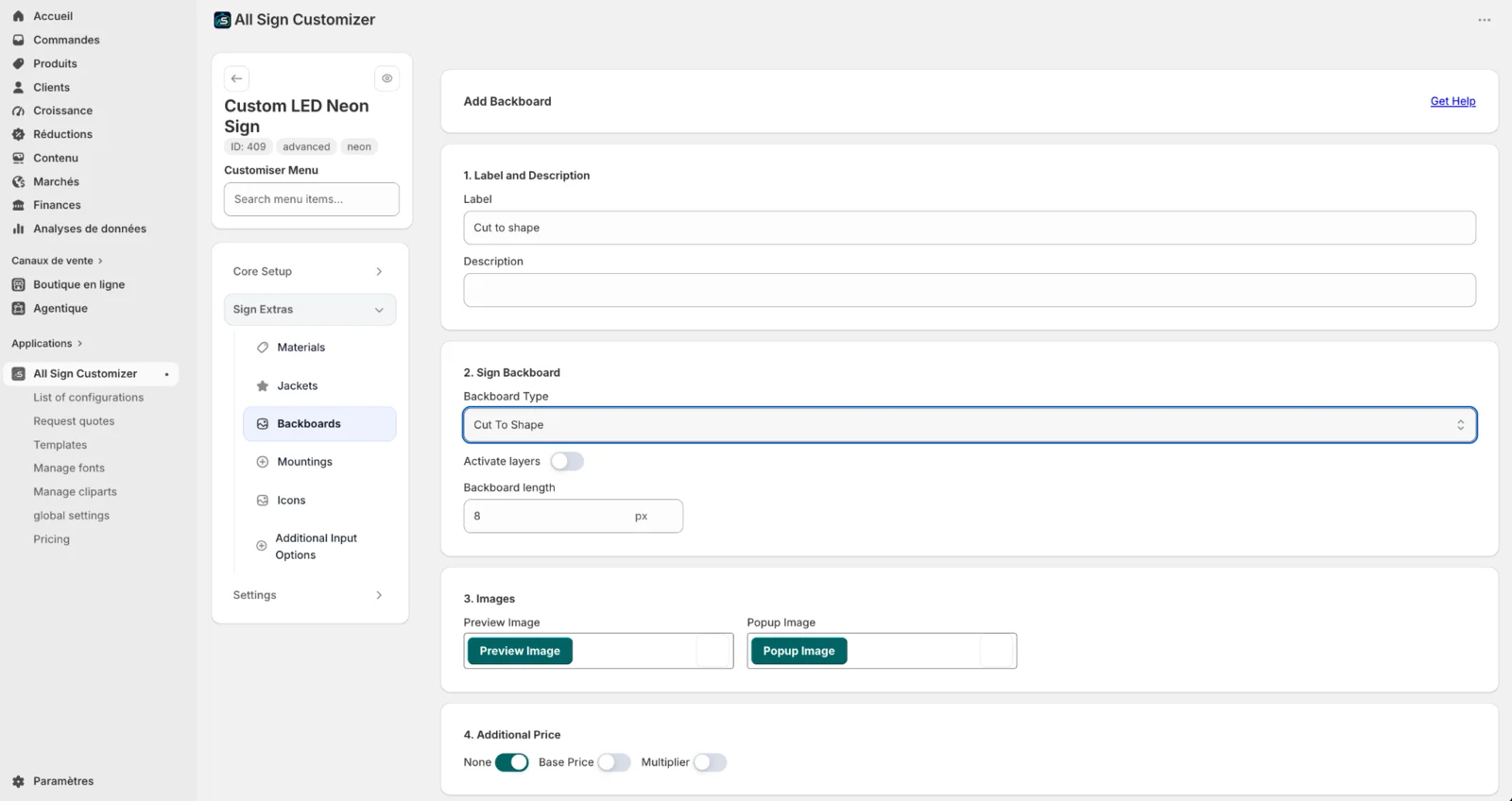Screen dimensions: 1512x801
Task: Expand the Settings section
Action: point(310,595)
